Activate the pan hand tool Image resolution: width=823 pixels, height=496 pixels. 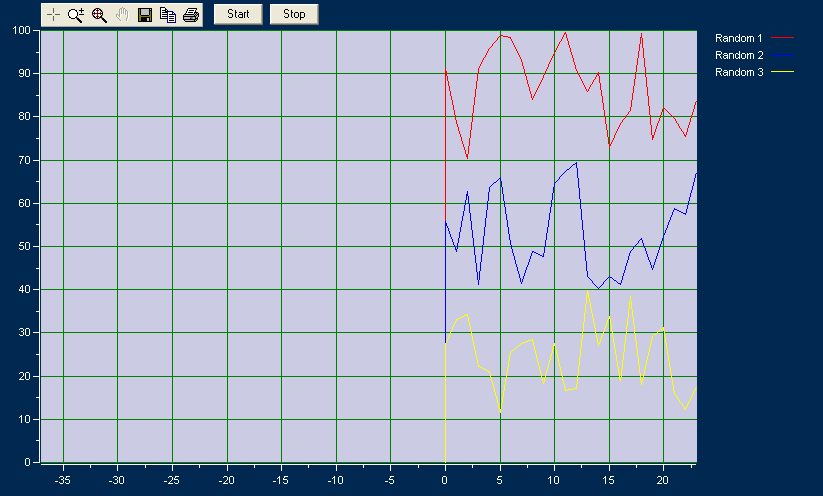click(122, 15)
